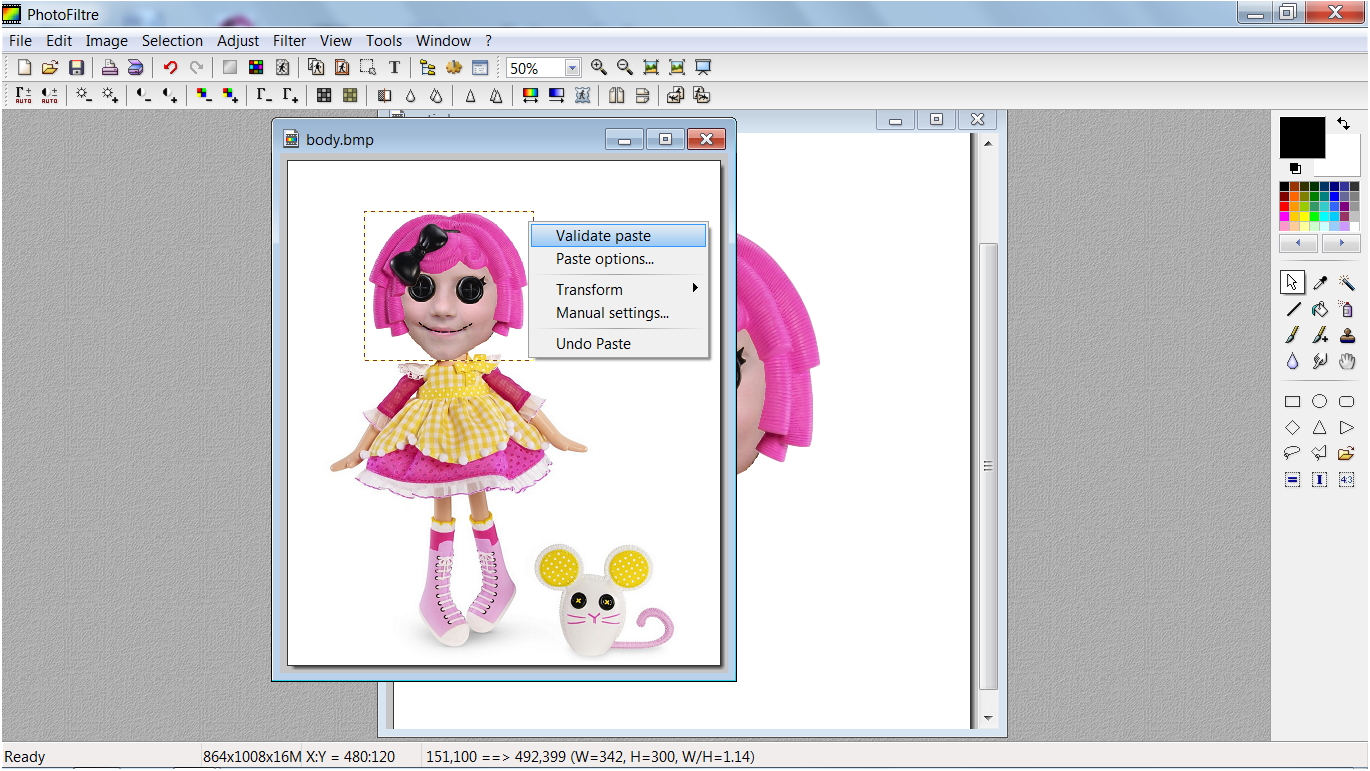Viewport: 1370px width, 771px height.
Task: Choose Manual settings... from the context menu
Action: click(619, 313)
